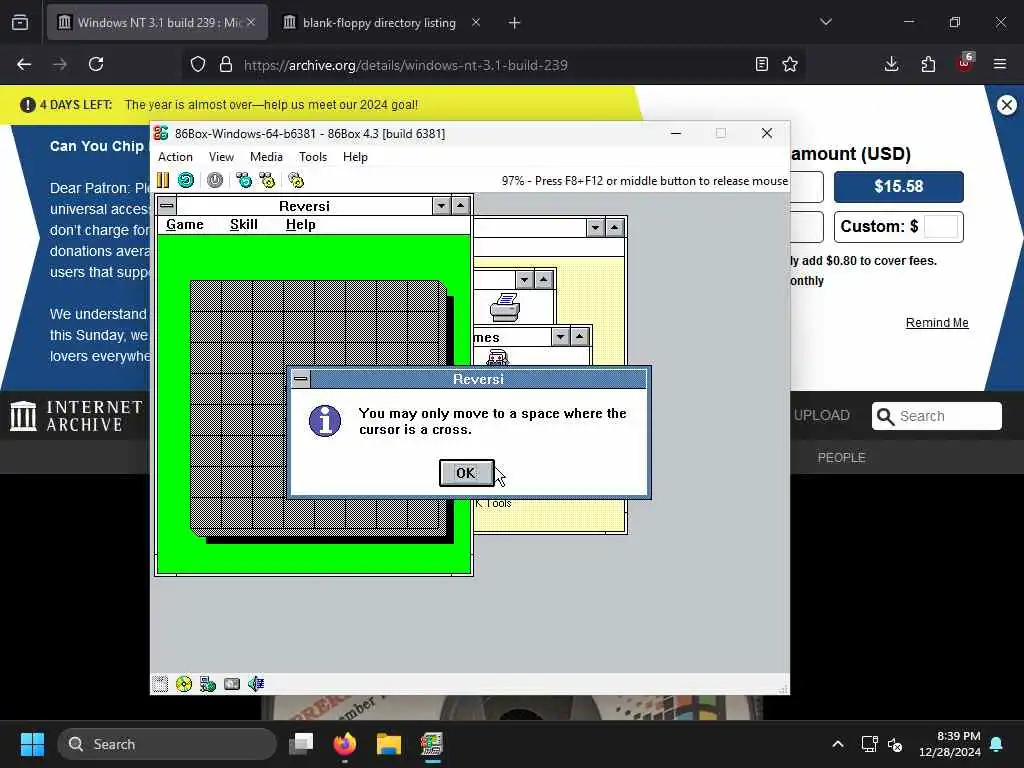Open the Reversi dialog control menu box
The image size is (1024, 768).
coord(300,379)
